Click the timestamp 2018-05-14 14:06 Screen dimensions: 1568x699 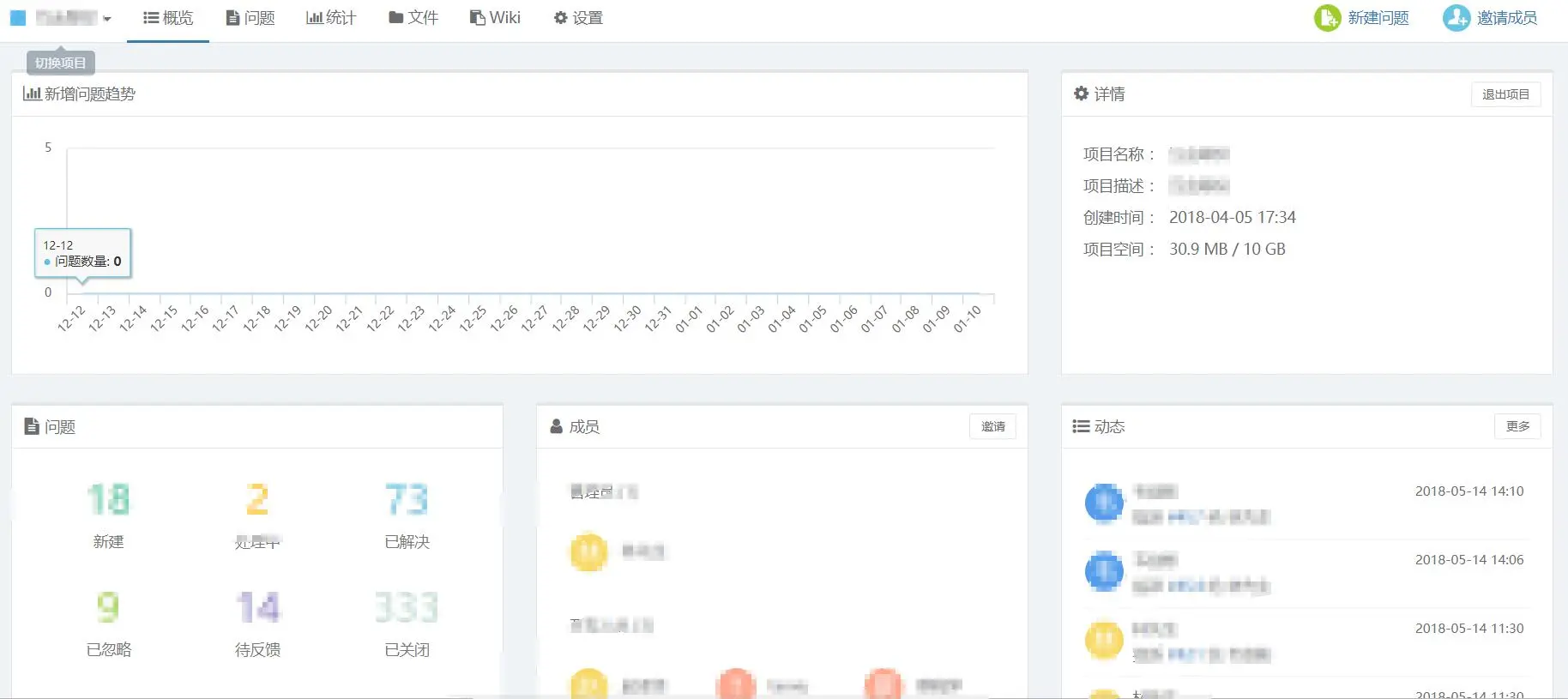click(x=1469, y=560)
